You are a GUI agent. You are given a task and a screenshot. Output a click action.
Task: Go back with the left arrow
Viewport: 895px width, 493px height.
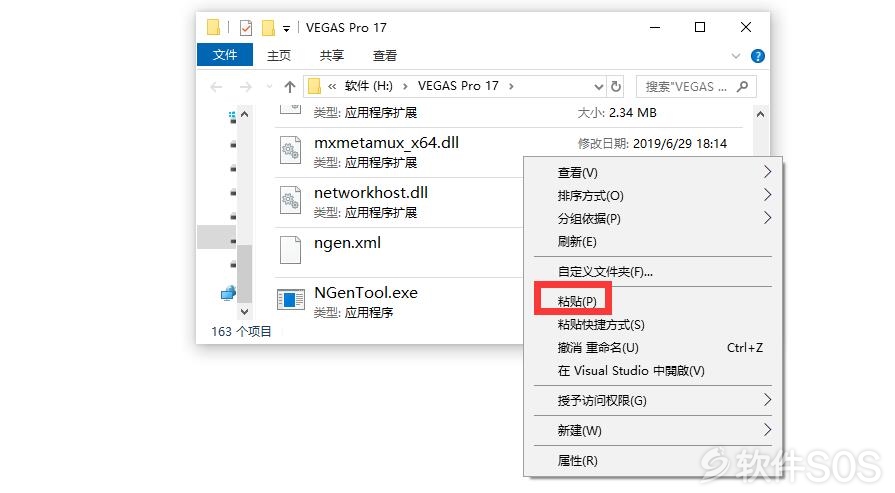coord(216,87)
